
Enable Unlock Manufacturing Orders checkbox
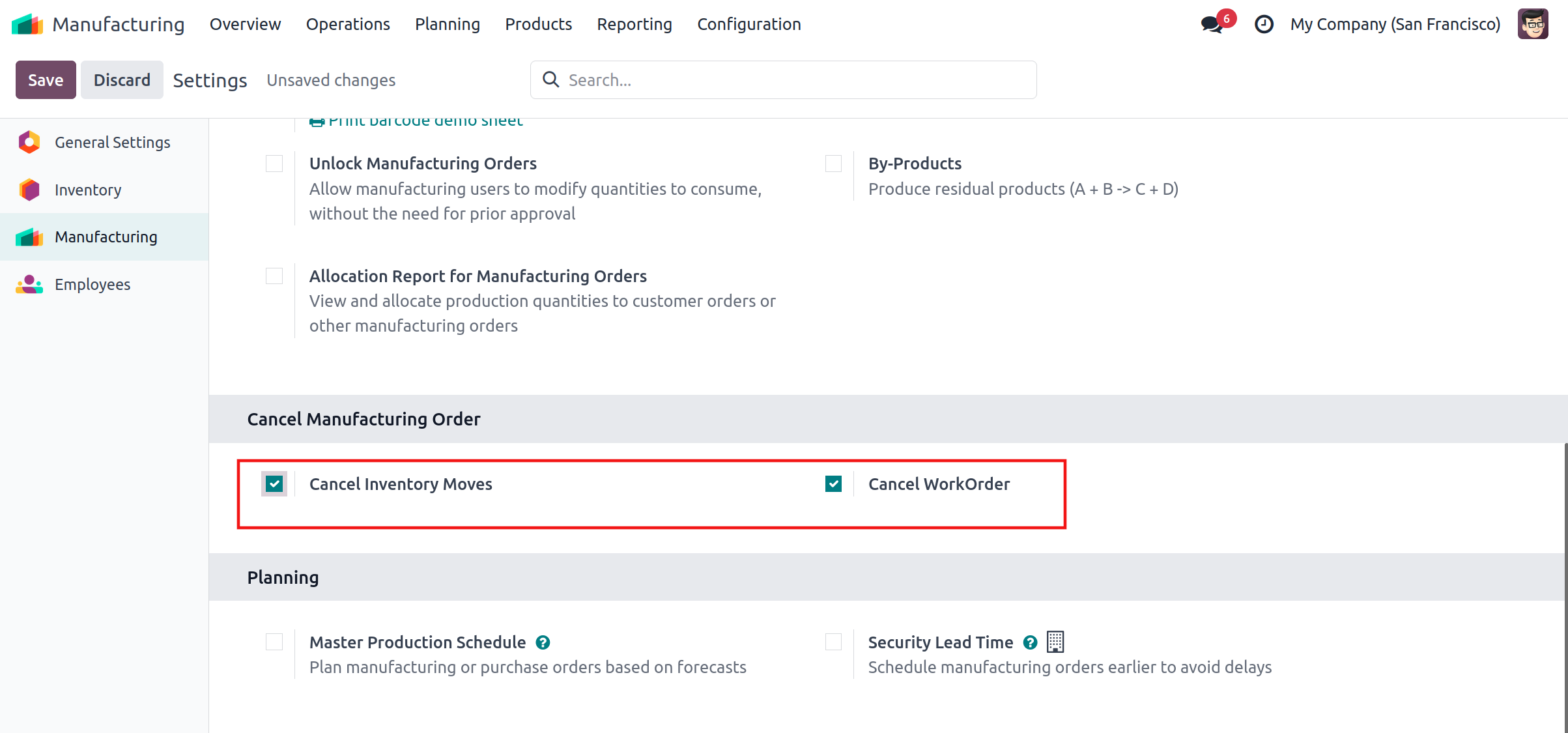(274, 164)
